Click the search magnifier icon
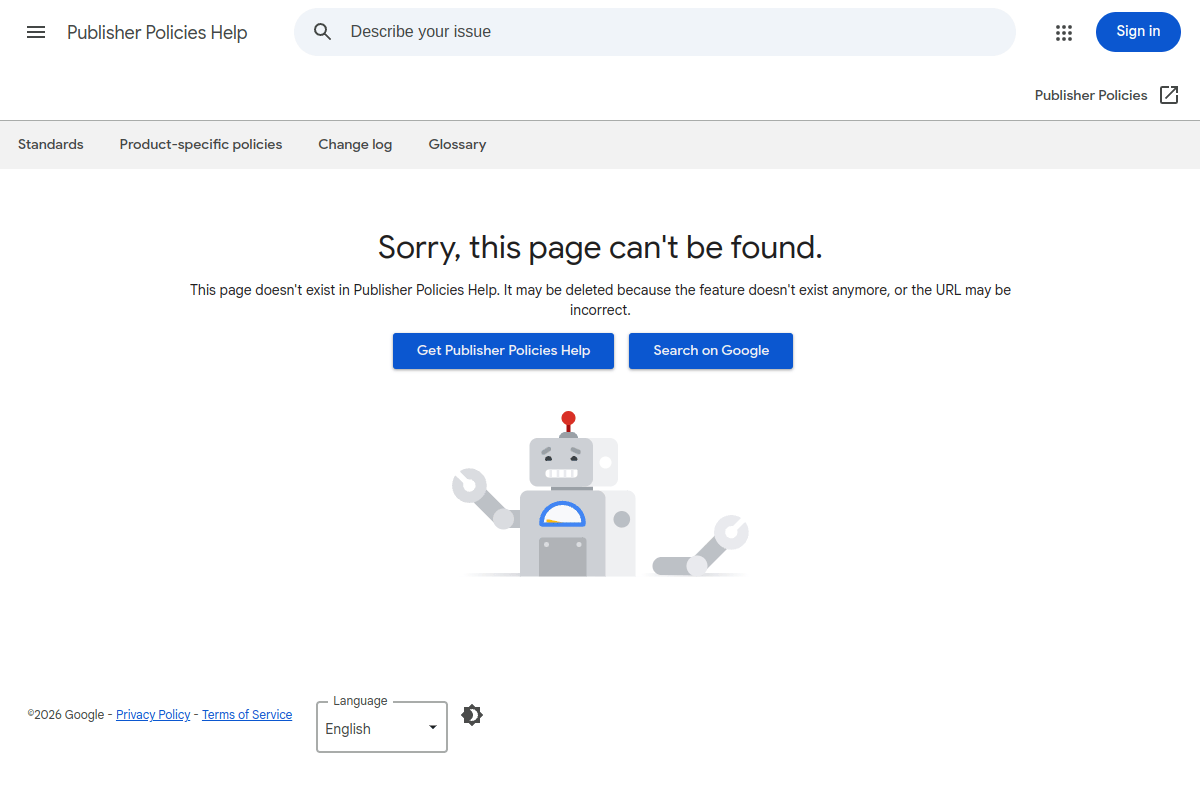This screenshot has width=1200, height=800. (322, 31)
